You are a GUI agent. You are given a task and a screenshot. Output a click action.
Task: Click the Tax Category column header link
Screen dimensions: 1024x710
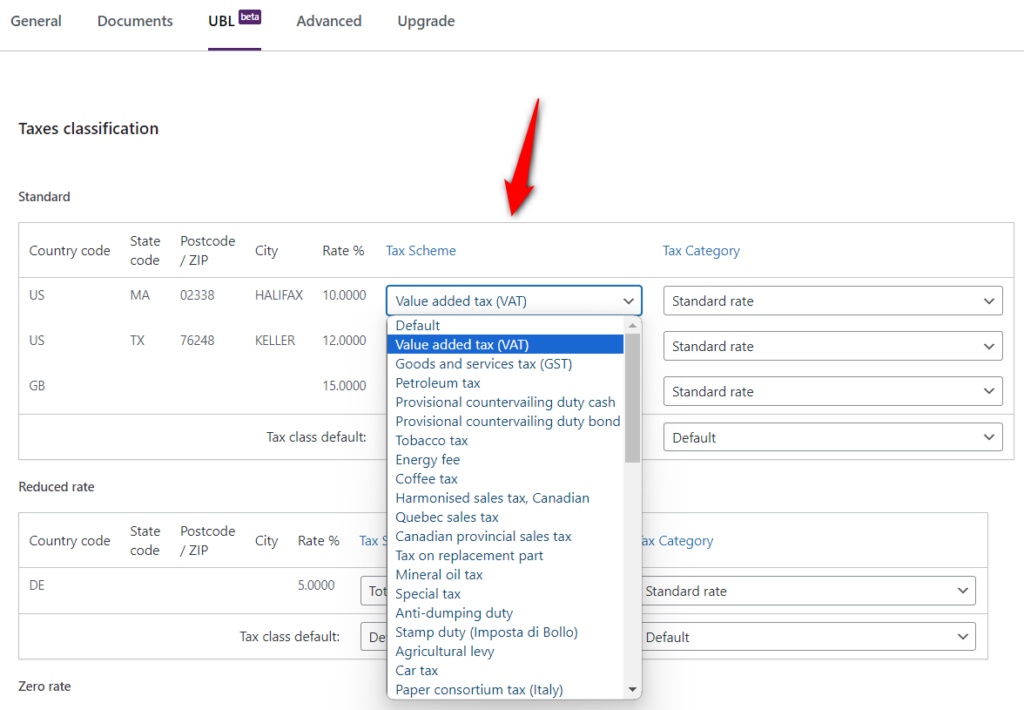click(700, 250)
